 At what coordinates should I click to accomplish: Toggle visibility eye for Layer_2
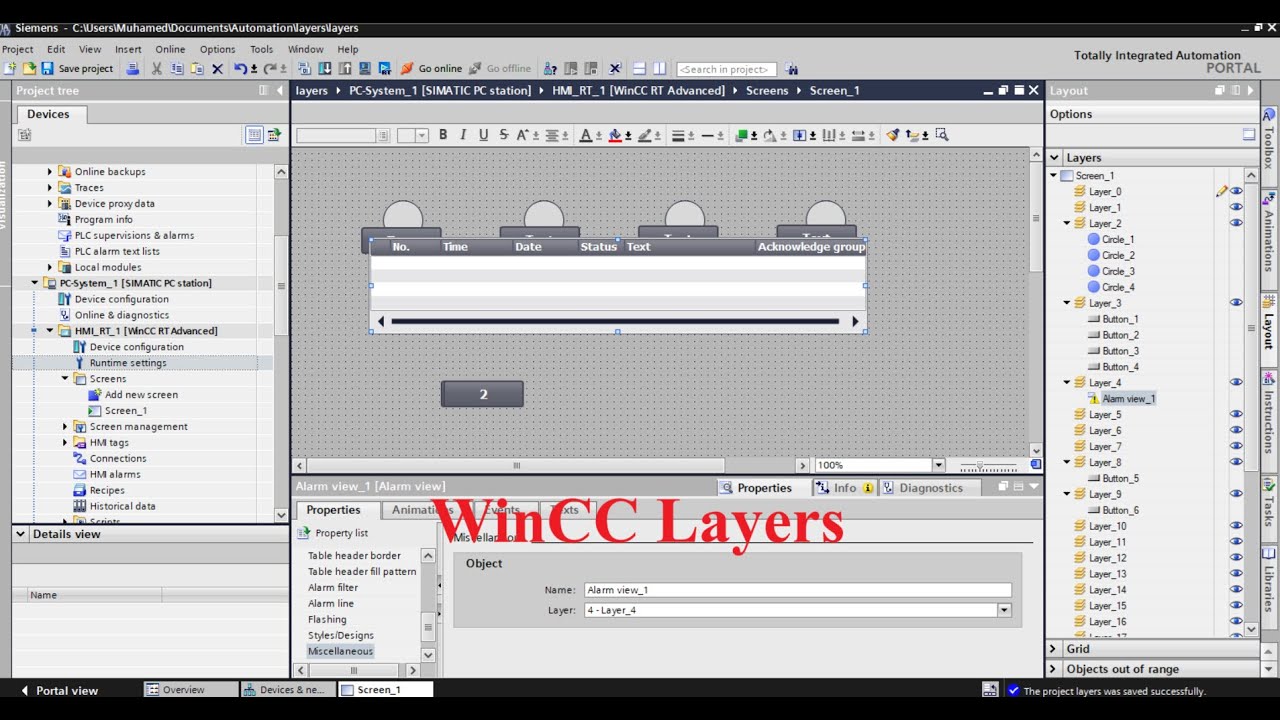tap(1236, 222)
